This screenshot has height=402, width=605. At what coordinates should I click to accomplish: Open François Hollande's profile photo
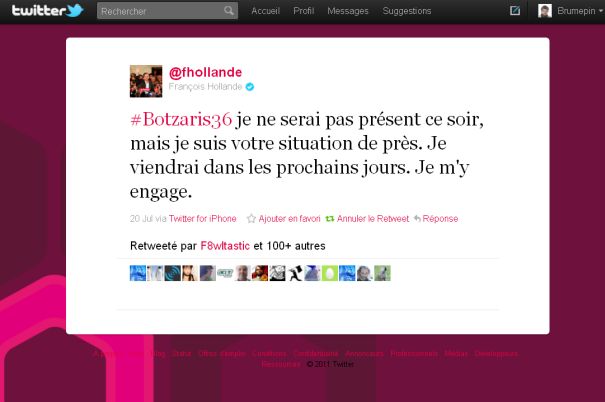(x=146, y=81)
